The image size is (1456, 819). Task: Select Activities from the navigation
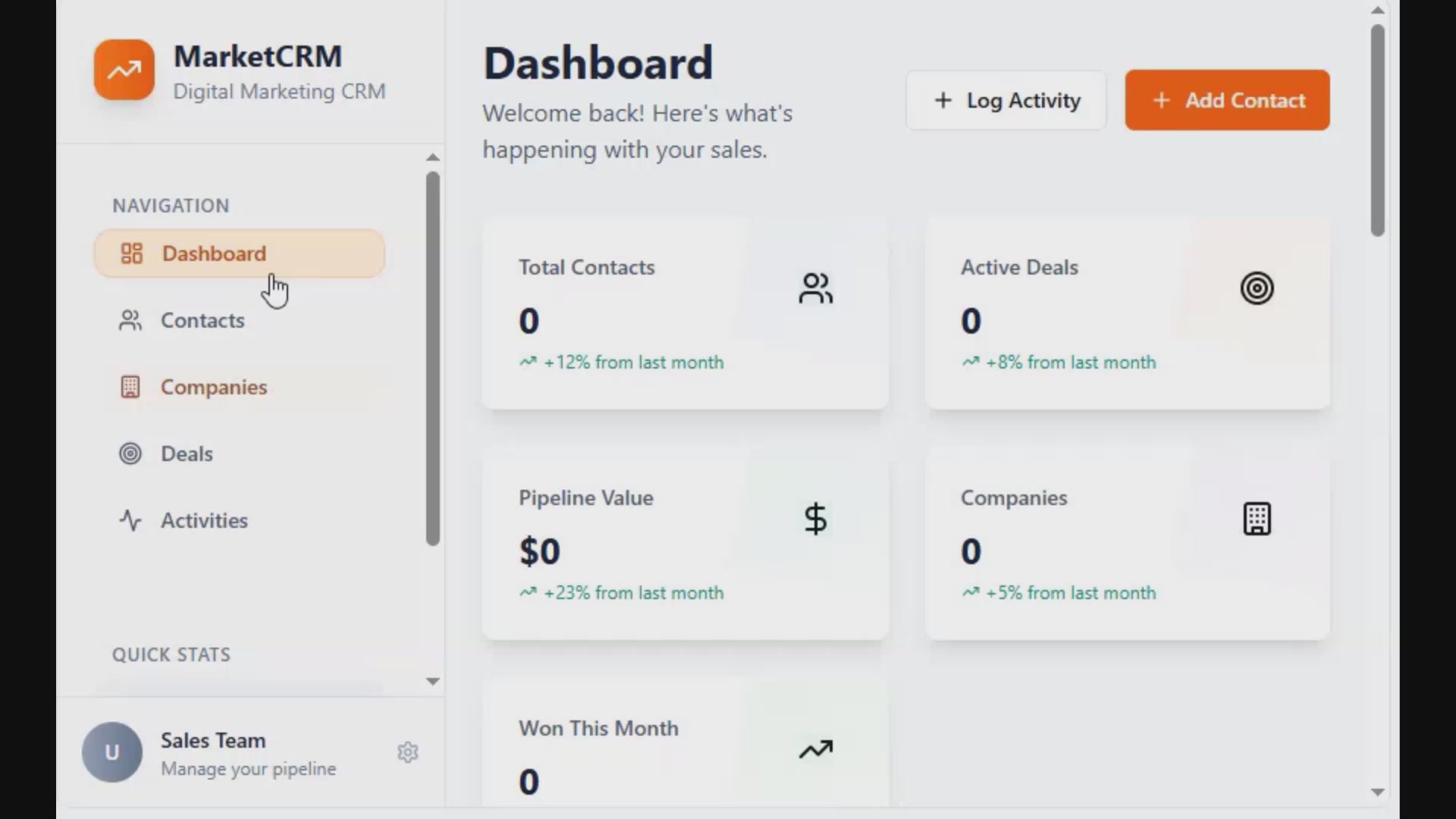click(x=204, y=521)
